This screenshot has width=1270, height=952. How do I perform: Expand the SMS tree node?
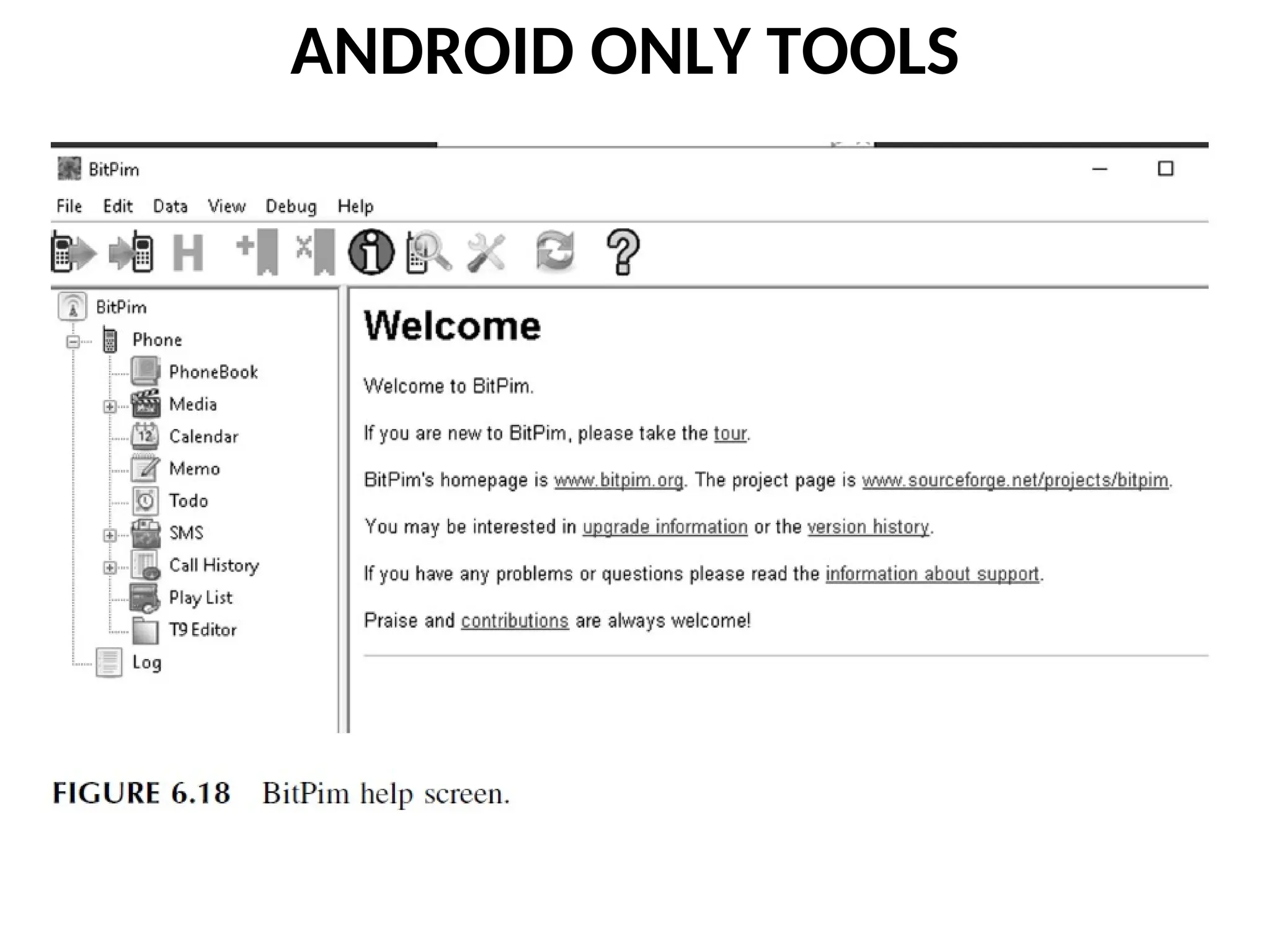click(x=110, y=535)
